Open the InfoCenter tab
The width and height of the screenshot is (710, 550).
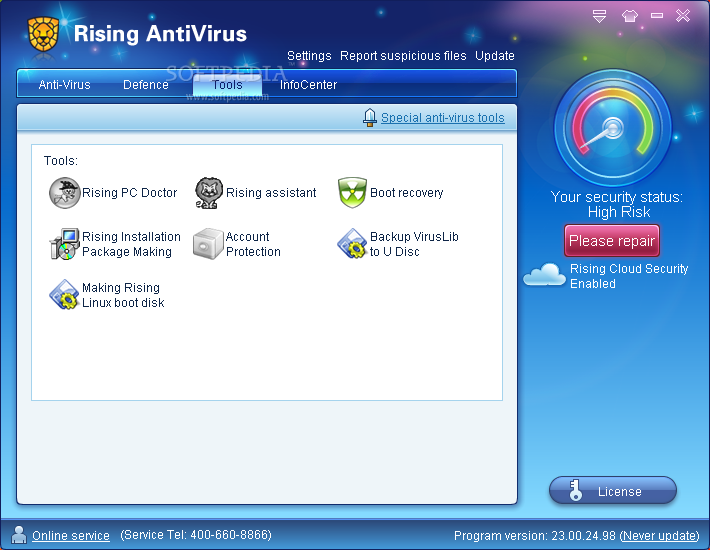pyautogui.click(x=308, y=85)
